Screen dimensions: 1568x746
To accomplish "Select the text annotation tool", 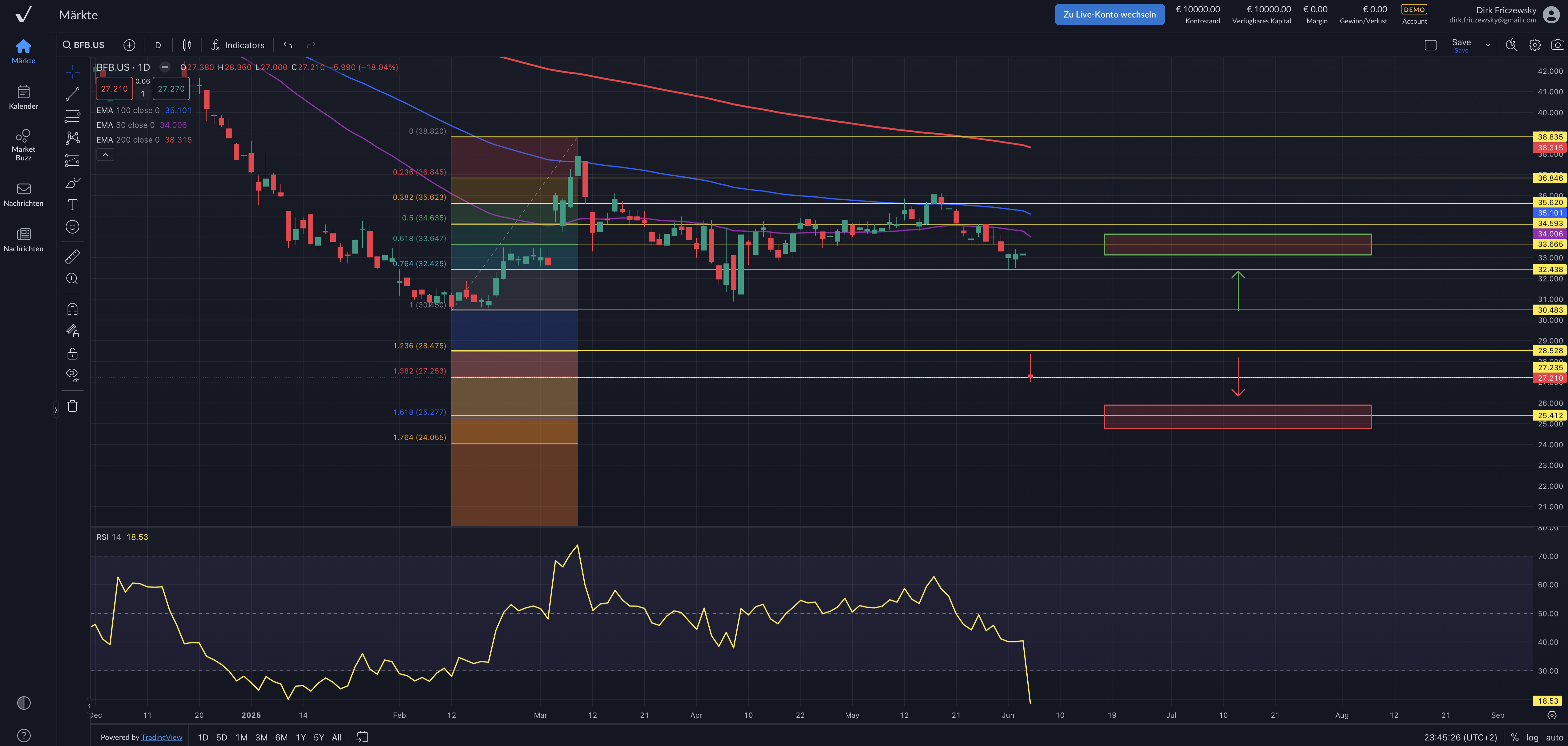I will pyautogui.click(x=73, y=205).
